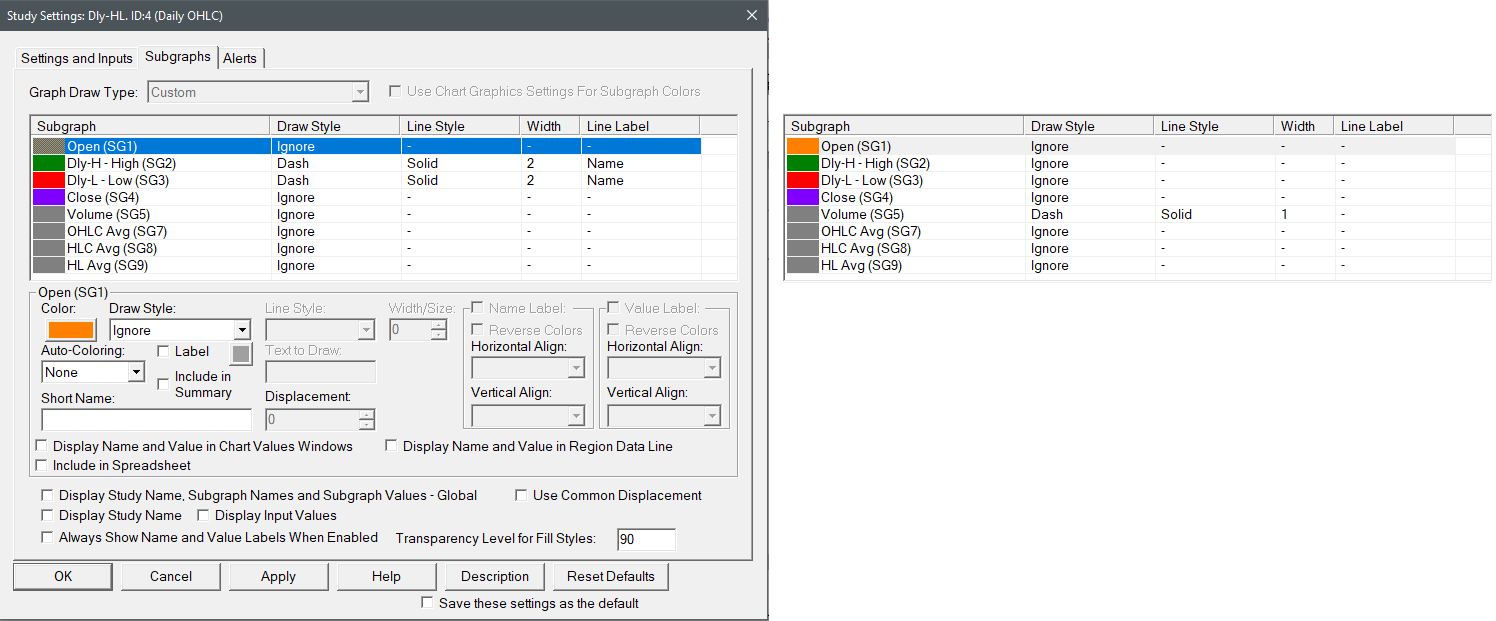Click the Short Name input field

coord(146,419)
